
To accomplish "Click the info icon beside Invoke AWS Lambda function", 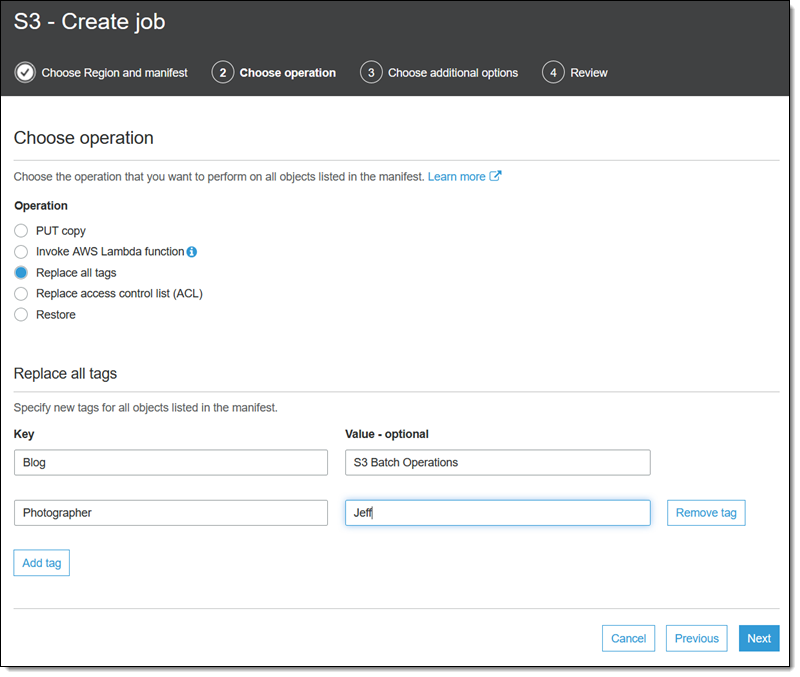I will point(192,252).
